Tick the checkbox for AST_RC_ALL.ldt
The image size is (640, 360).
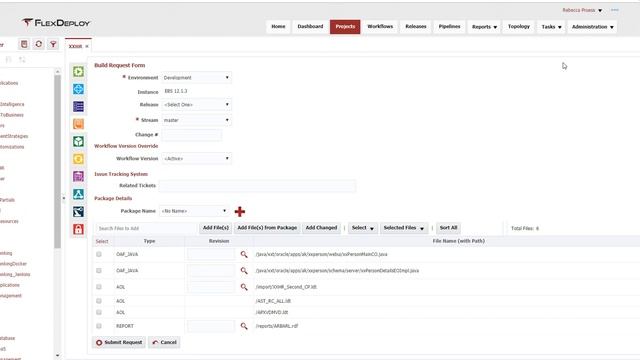99,301
